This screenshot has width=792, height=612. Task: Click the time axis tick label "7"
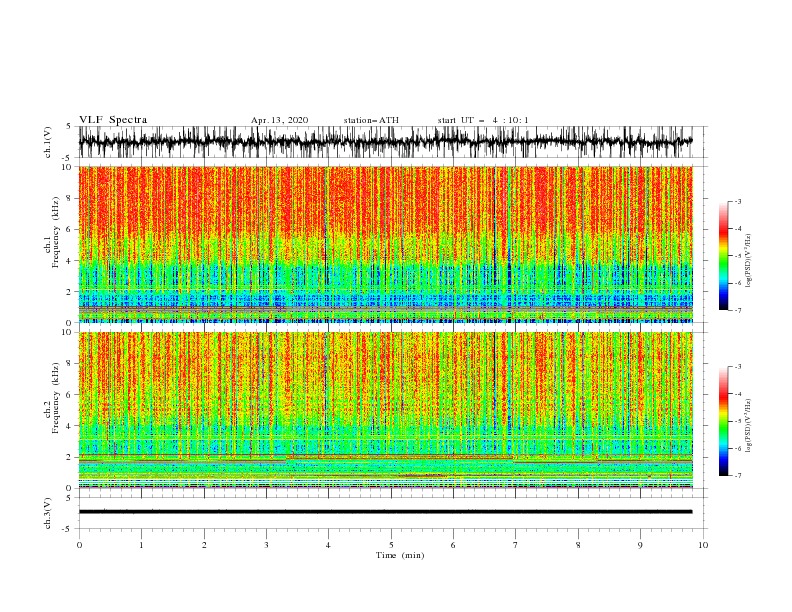516,545
